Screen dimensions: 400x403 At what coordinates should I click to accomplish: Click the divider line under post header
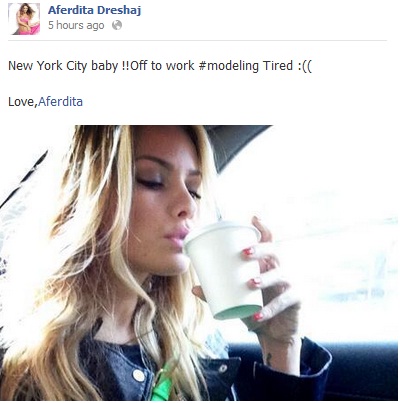(x=197, y=41)
